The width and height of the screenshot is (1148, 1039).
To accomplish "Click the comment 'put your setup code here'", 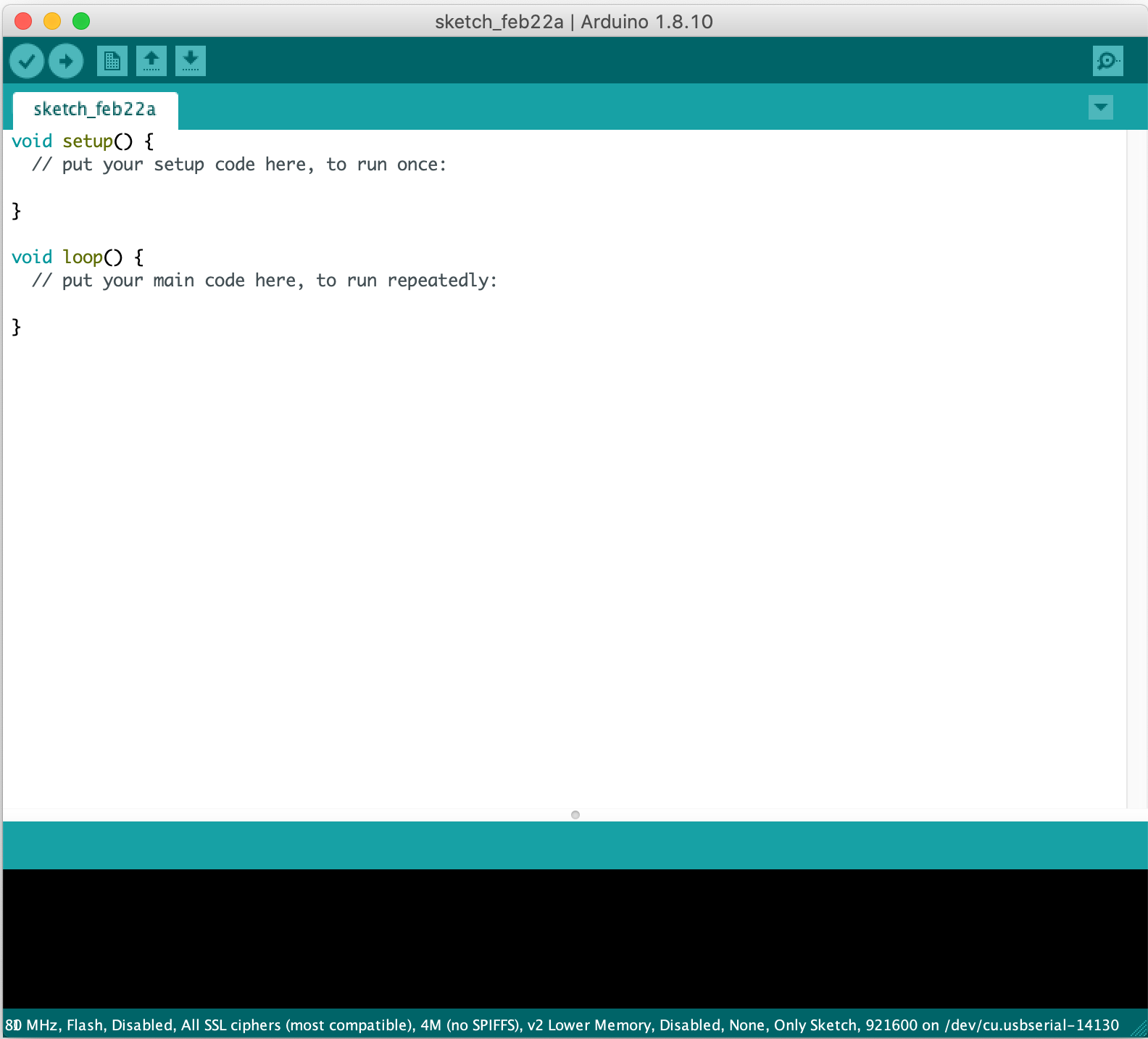I will [x=239, y=165].
